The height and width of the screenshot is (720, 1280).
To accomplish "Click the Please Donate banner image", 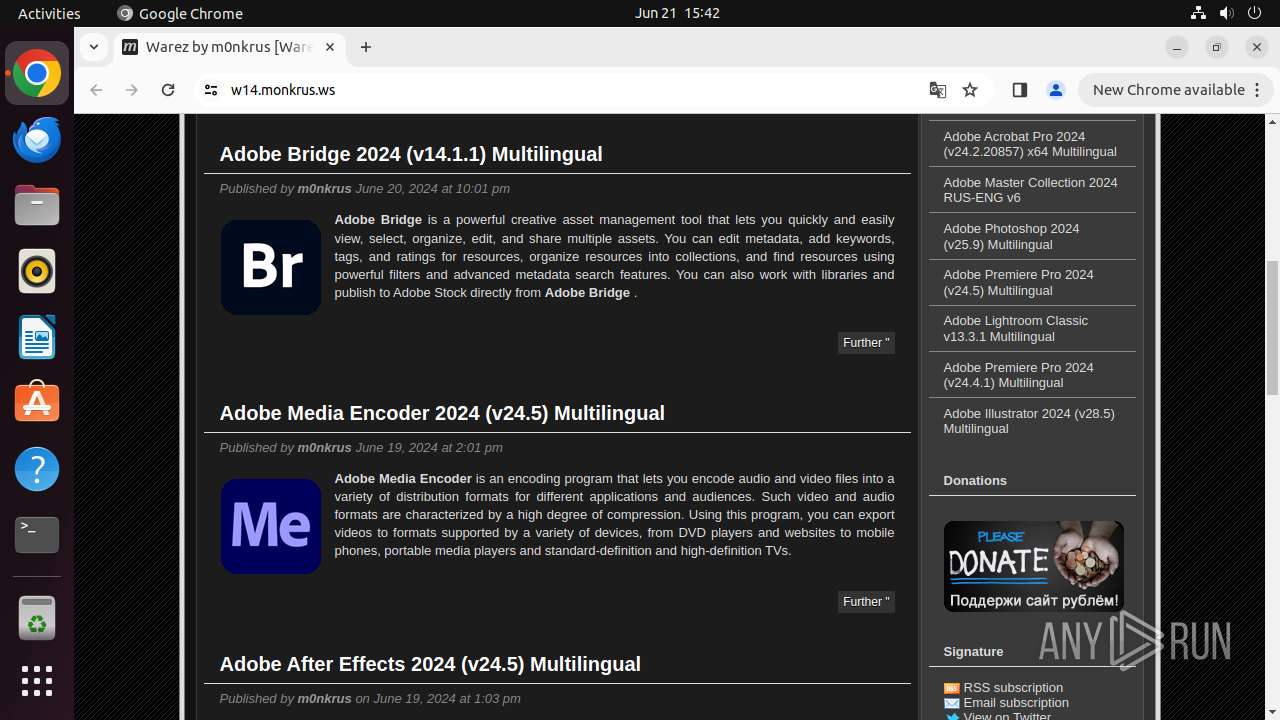I will (1033, 566).
